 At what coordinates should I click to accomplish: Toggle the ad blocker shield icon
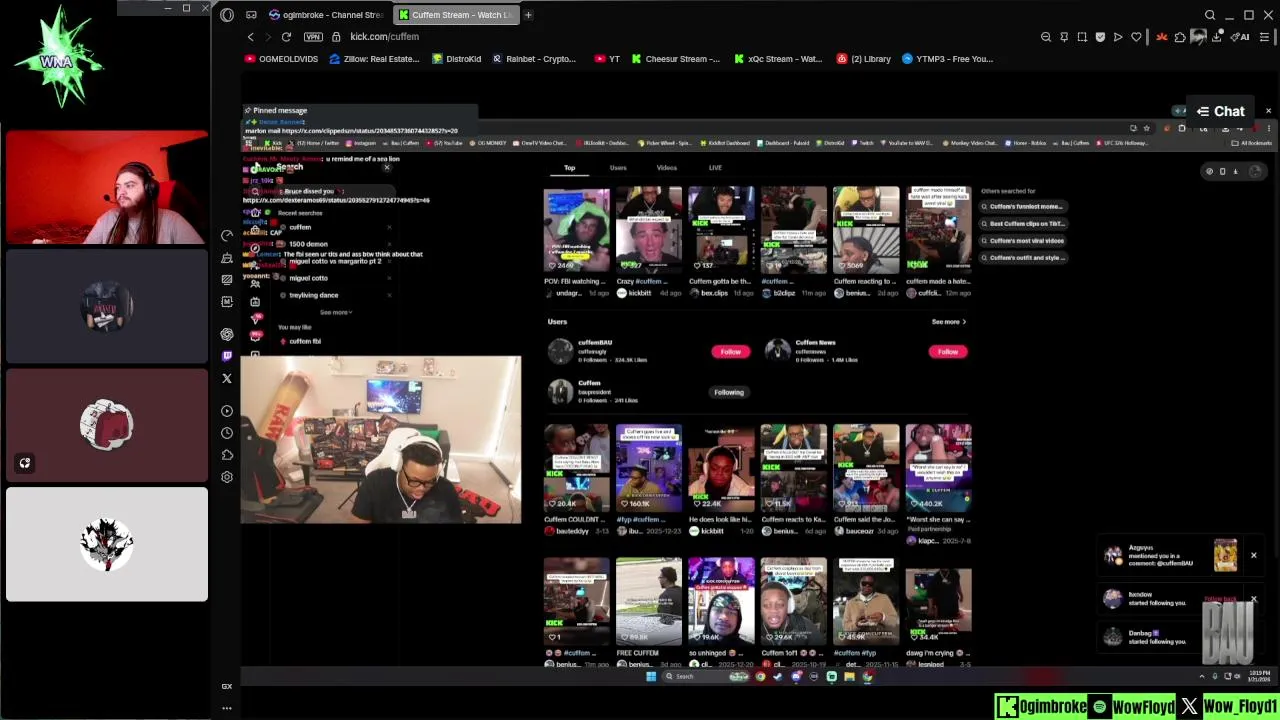click(1100, 37)
